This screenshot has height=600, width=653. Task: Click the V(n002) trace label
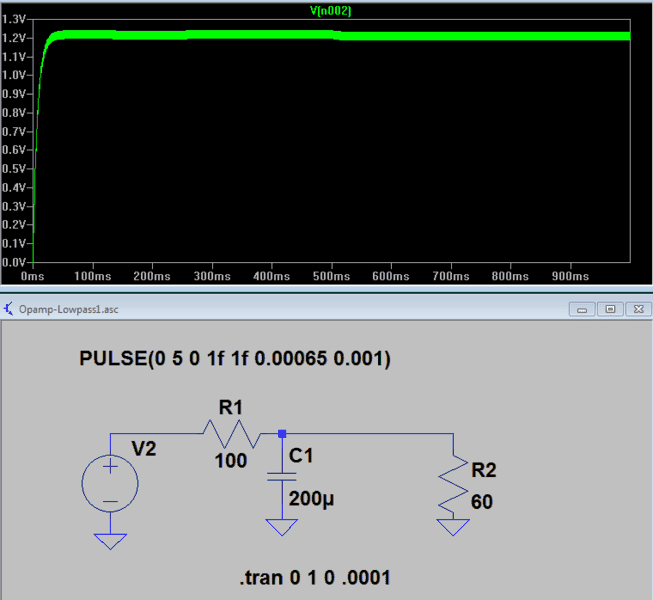(x=331, y=11)
